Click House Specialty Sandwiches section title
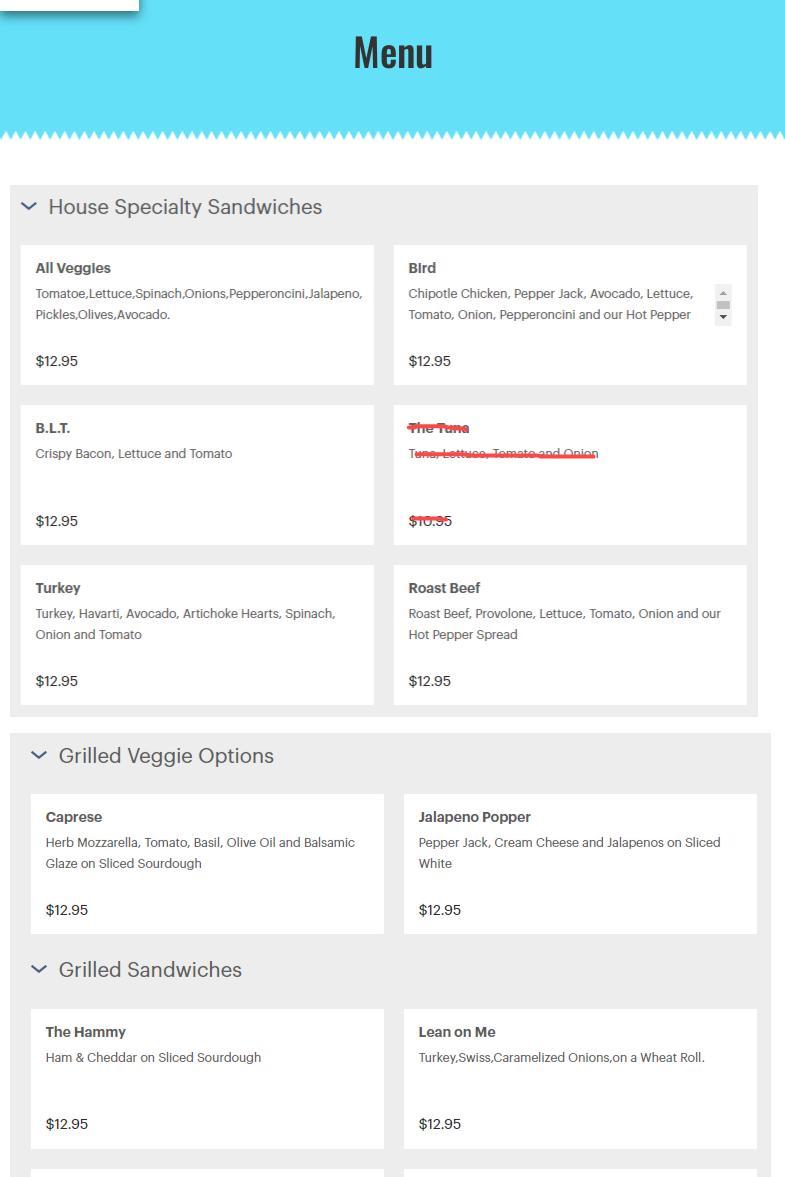Image resolution: width=785 pixels, height=1177 pixels. point(185,207)
